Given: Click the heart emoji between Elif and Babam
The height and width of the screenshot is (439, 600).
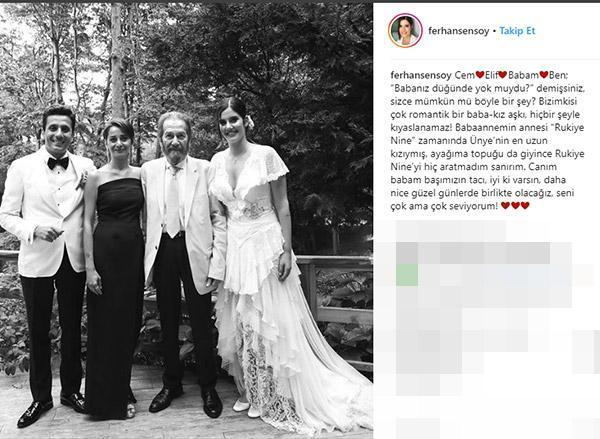Looking at the screenshot, I should [x=502, y=75].
